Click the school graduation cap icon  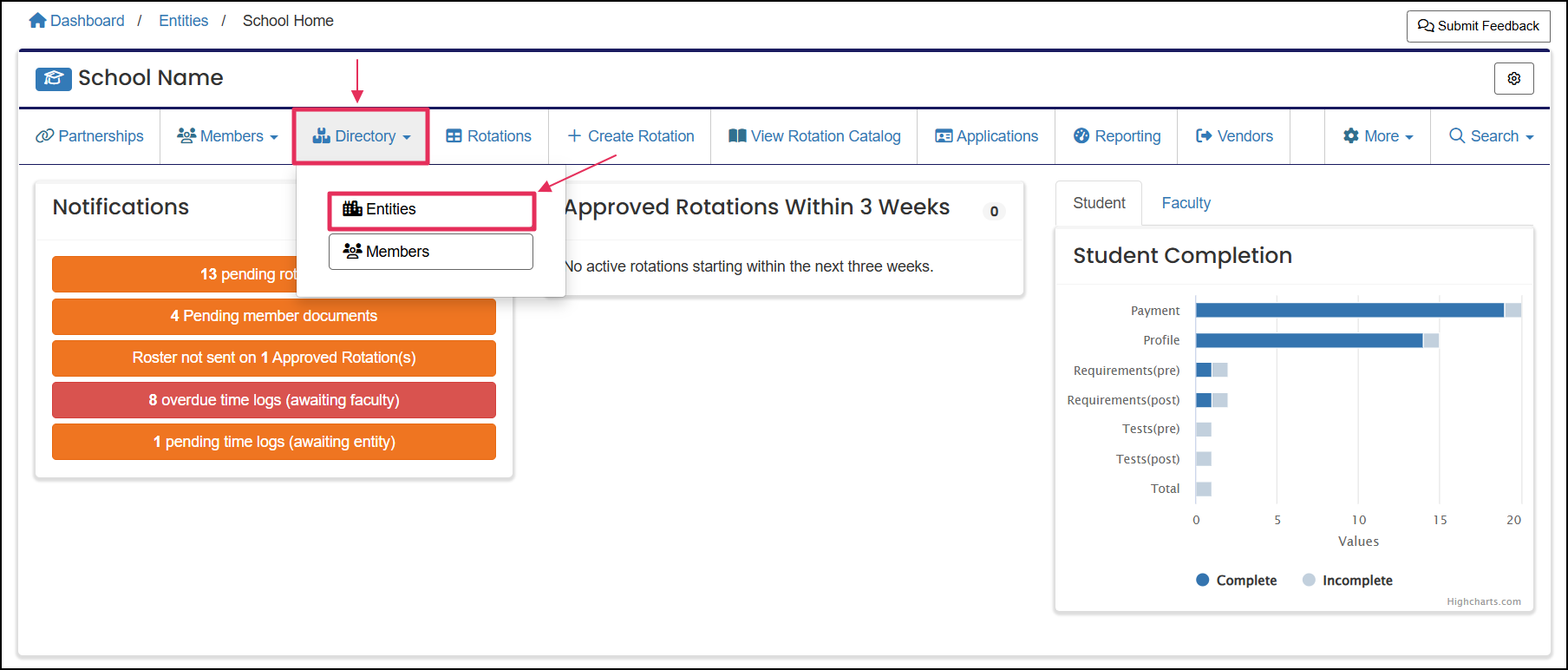(x=54, y=79)
